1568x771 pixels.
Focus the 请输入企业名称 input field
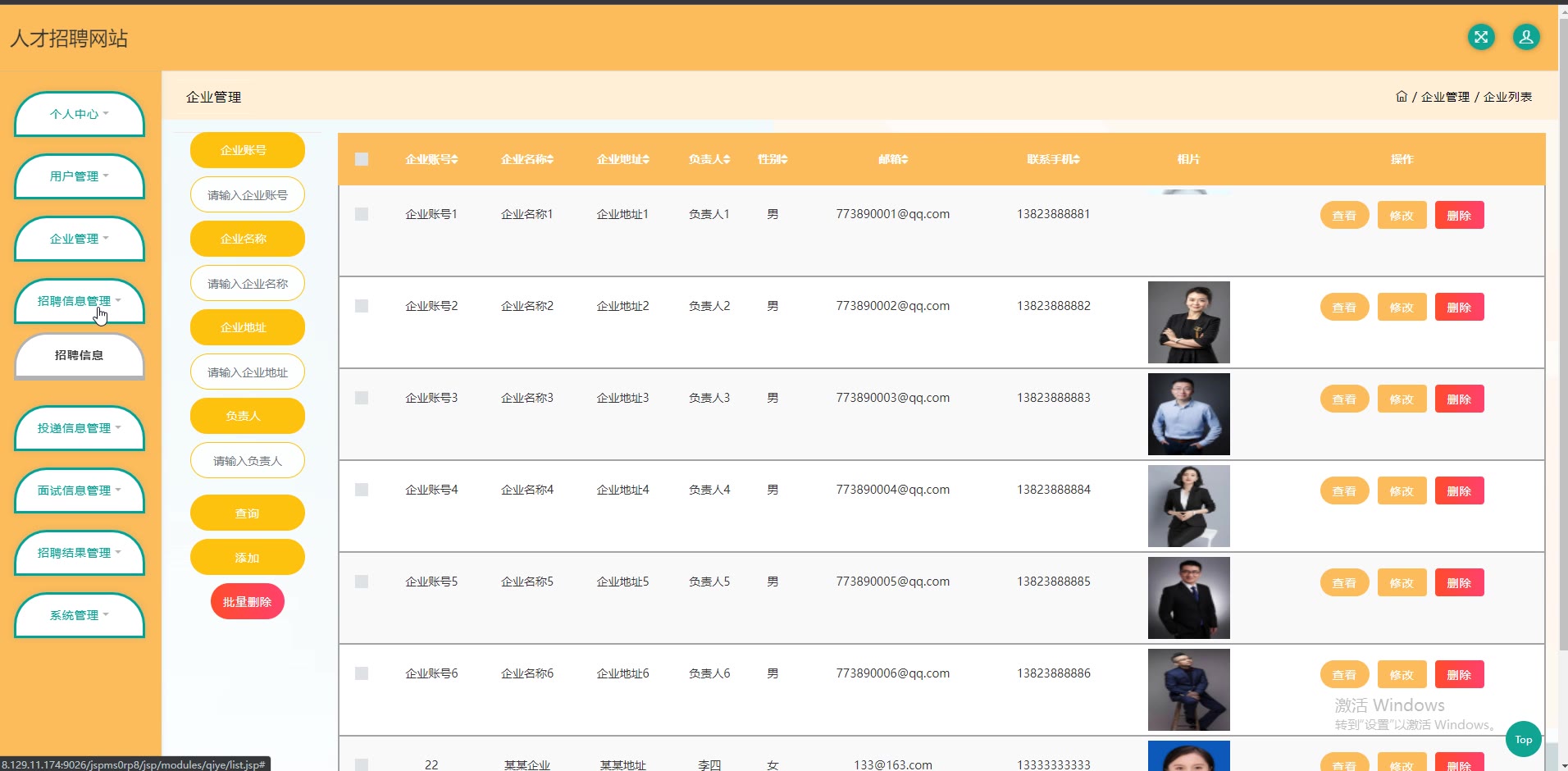click(248, 283)
